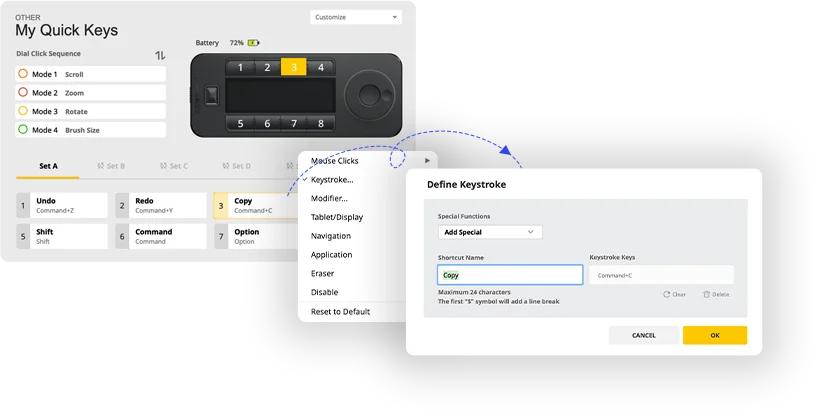Click the Delete trash icon
The height and width of the screenshot is (410, 817).
click(706, 294)
